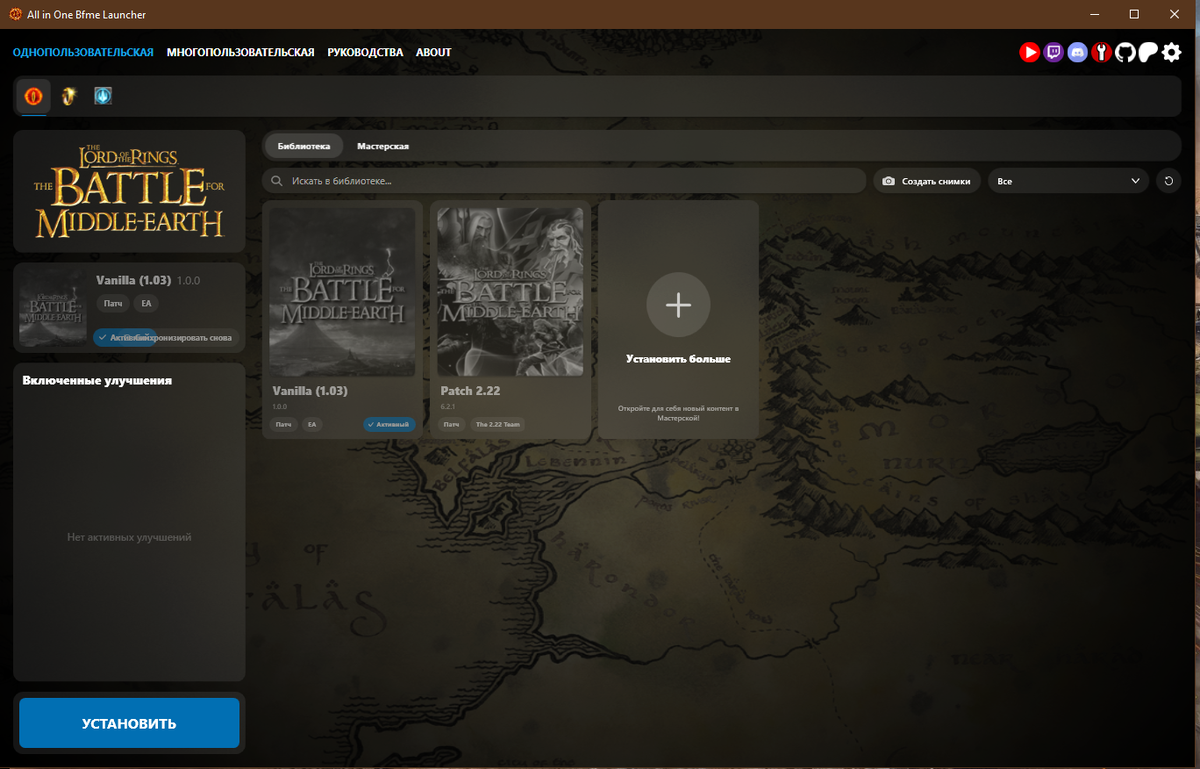The height and width of the screenshot is (769, 1200).
Task: Switch to ОДНОПОЛЬЗОВАТЕЛЬСКАЯ tab
Action: coord(83,52)
